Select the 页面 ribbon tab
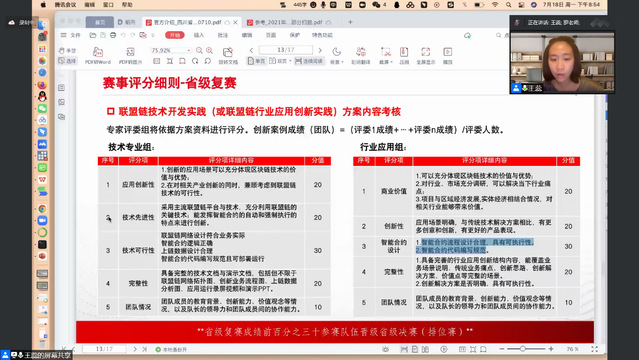 (271, 35)
